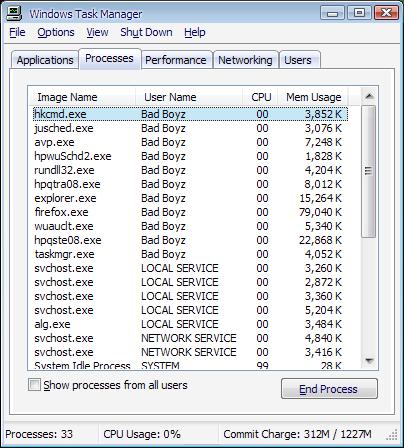Open the Shut Down menu
This screenshot has width=404, height=448.
(x=146, y=32)
